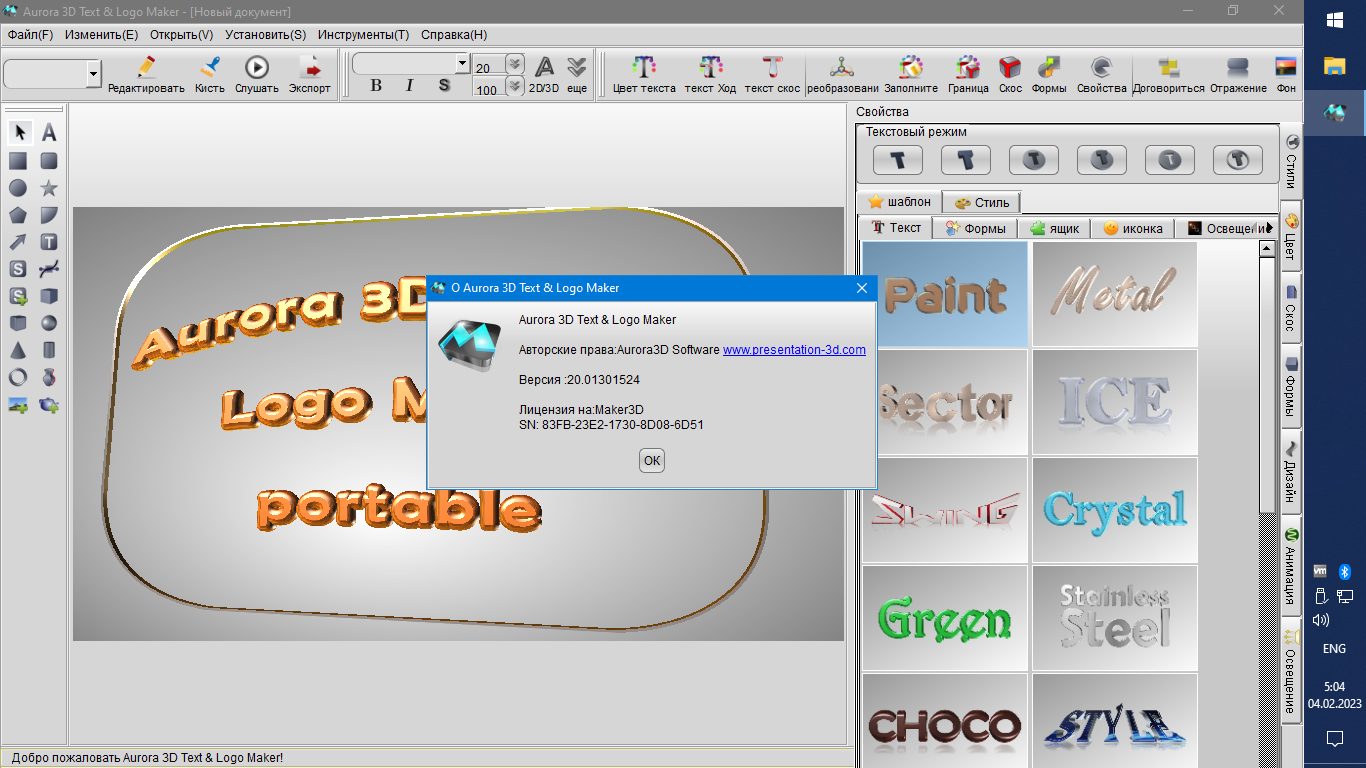The height and width of the screenshot is (768, 1366).
Task: Pick the rounded rectangle shape tool
Action: click(x=48, y=161)
